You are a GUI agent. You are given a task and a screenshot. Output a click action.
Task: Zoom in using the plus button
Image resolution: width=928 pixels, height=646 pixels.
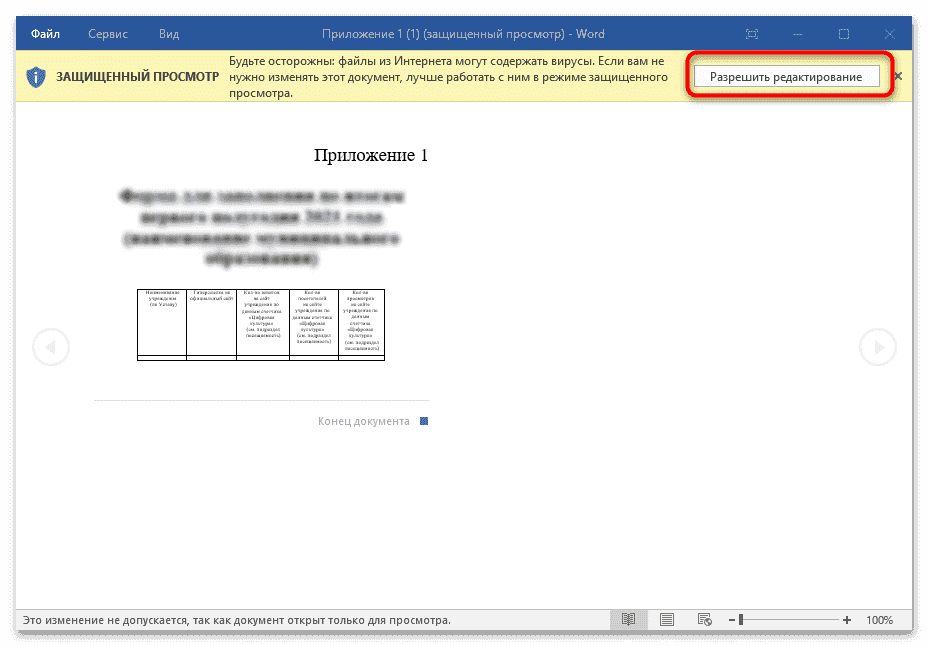(848, 619)
